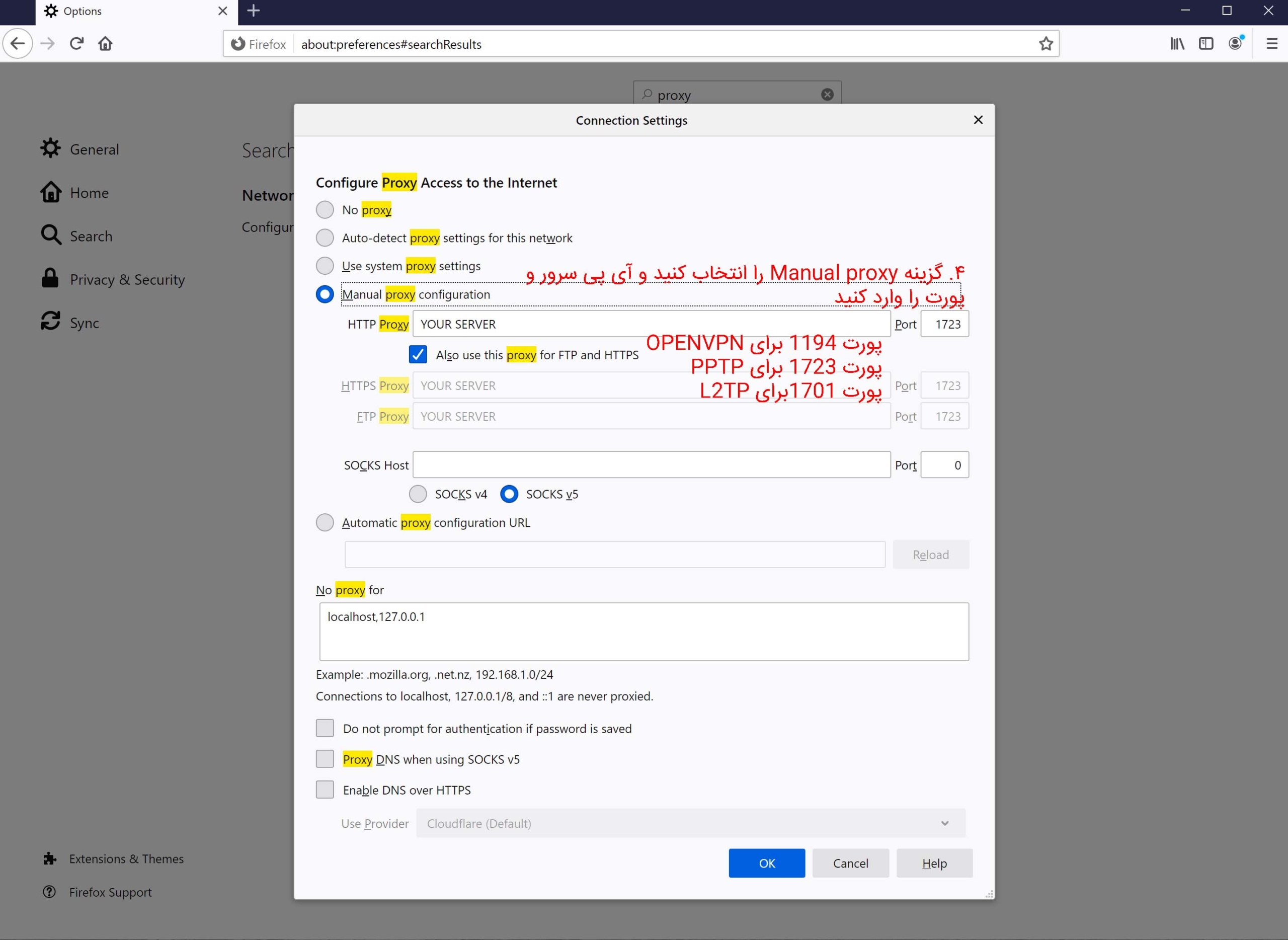Bookmark this page with the star icon
The height and width of the screenshot is (940, 1288).
tap(1045, 44)
